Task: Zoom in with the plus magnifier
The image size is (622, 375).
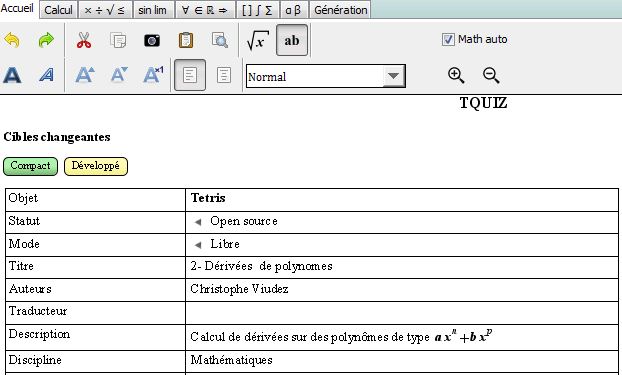Action: click(x=456, y=75)
